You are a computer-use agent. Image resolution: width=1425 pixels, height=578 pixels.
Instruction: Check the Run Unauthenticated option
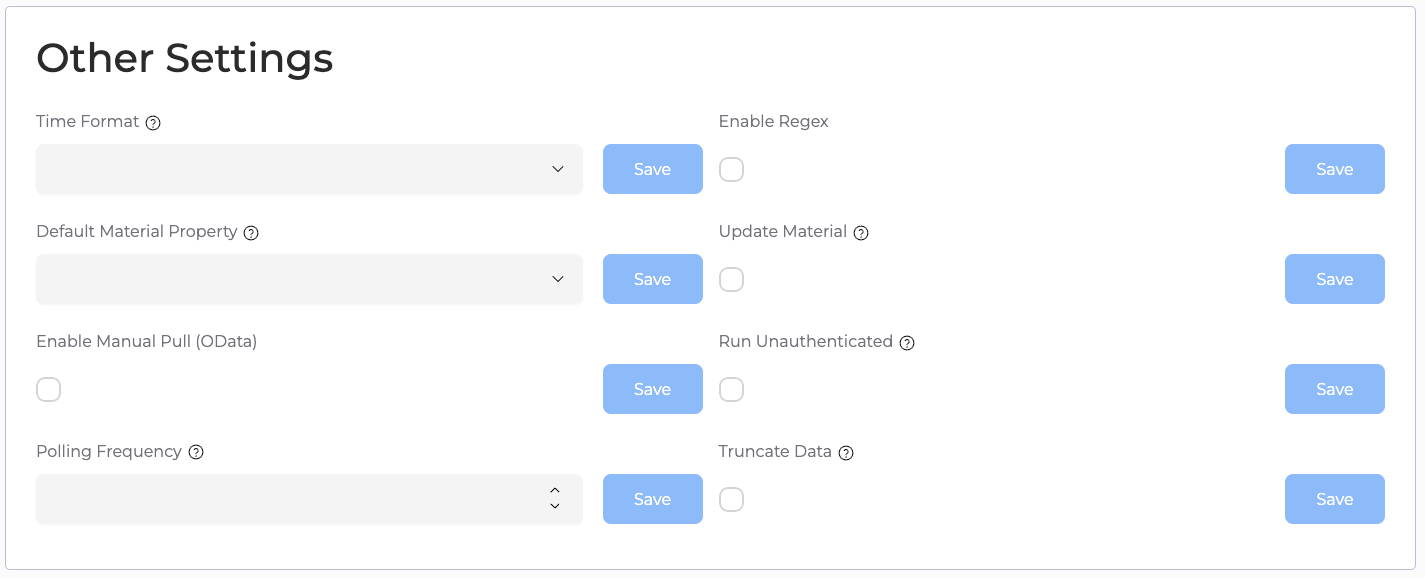click(x=731, y=389)
